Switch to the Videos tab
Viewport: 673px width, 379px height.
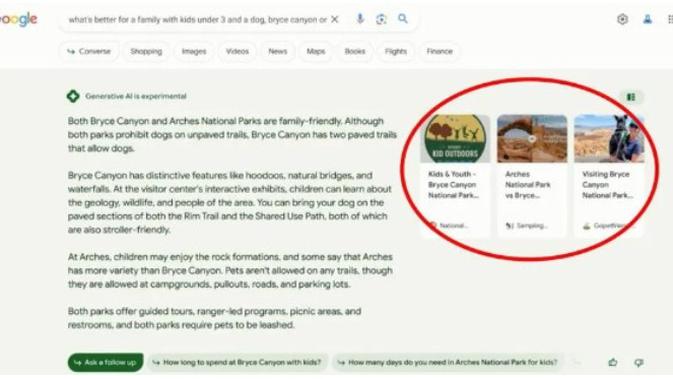pos(237,52)
